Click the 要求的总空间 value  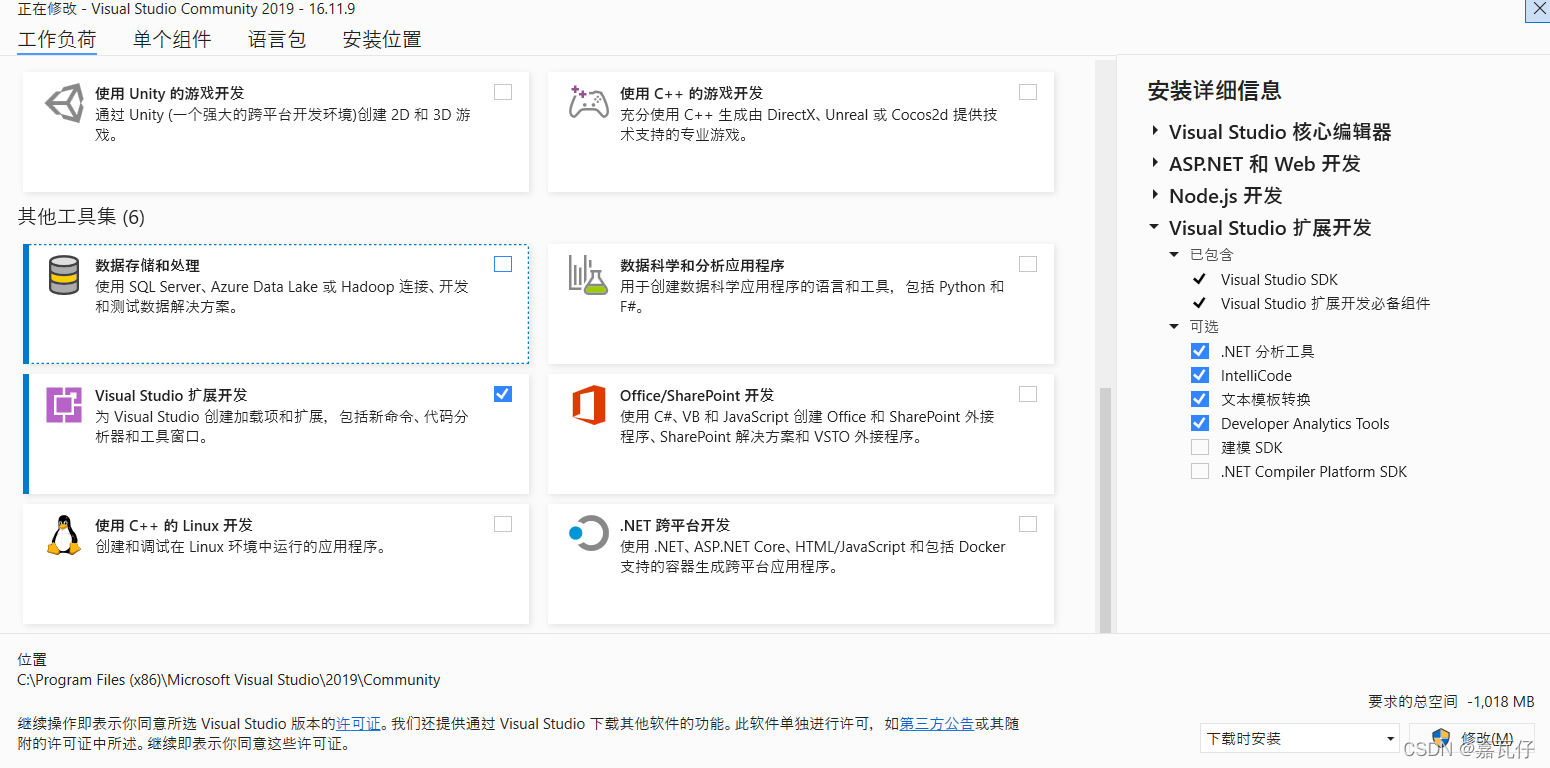click(x=1501, y=702)
